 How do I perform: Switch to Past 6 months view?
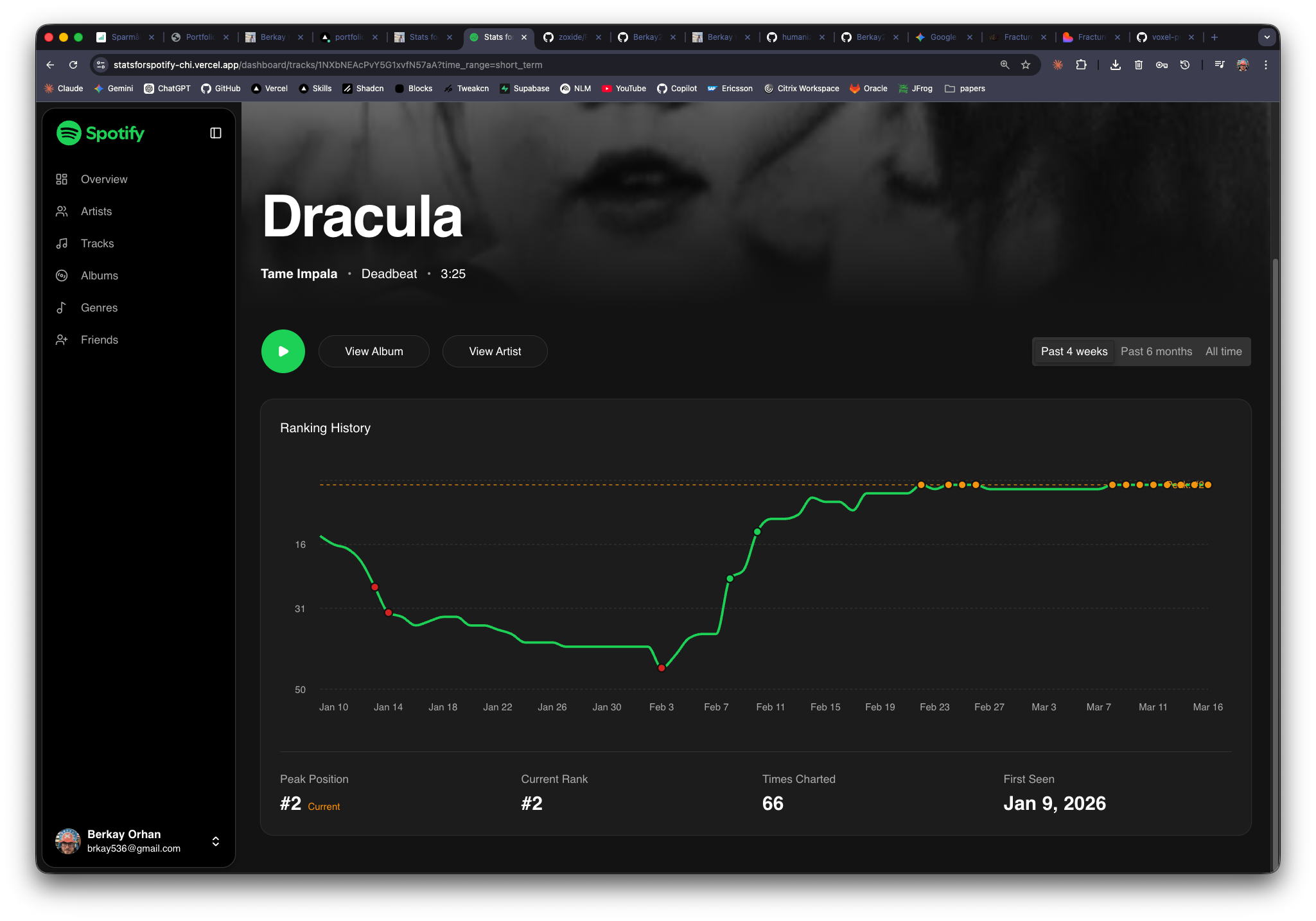[x=1155, y=351]
